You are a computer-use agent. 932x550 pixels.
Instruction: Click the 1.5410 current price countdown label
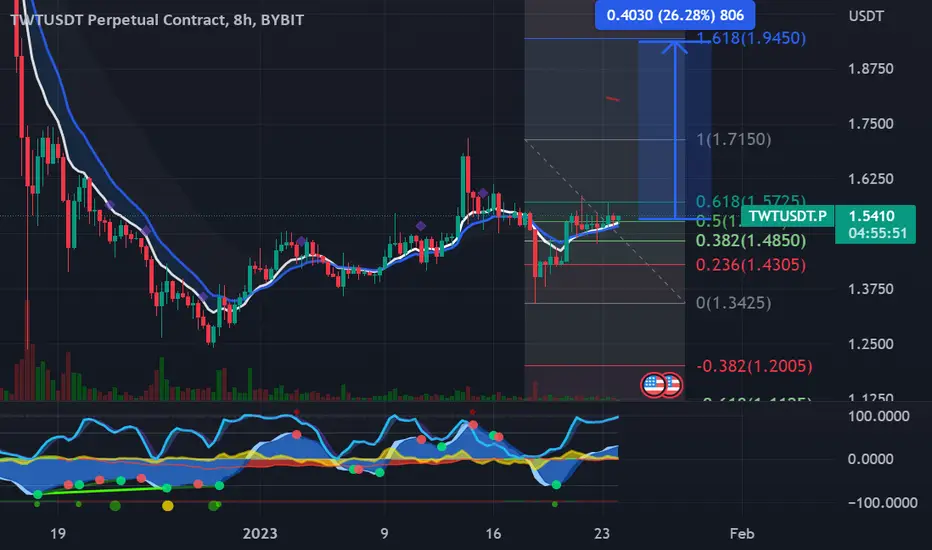click(876, 224)
